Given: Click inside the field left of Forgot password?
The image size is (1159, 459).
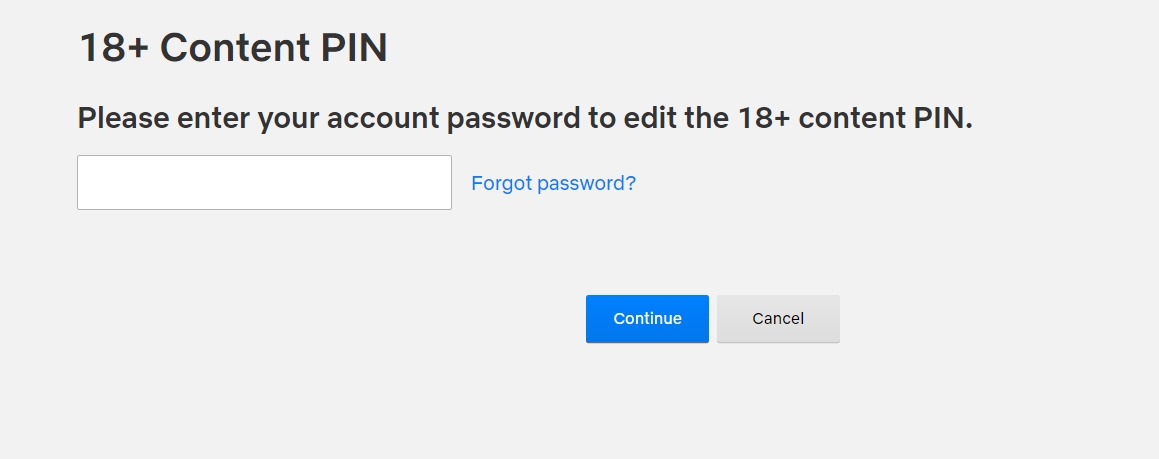Looking at the screenshot, I should (264, 183).
